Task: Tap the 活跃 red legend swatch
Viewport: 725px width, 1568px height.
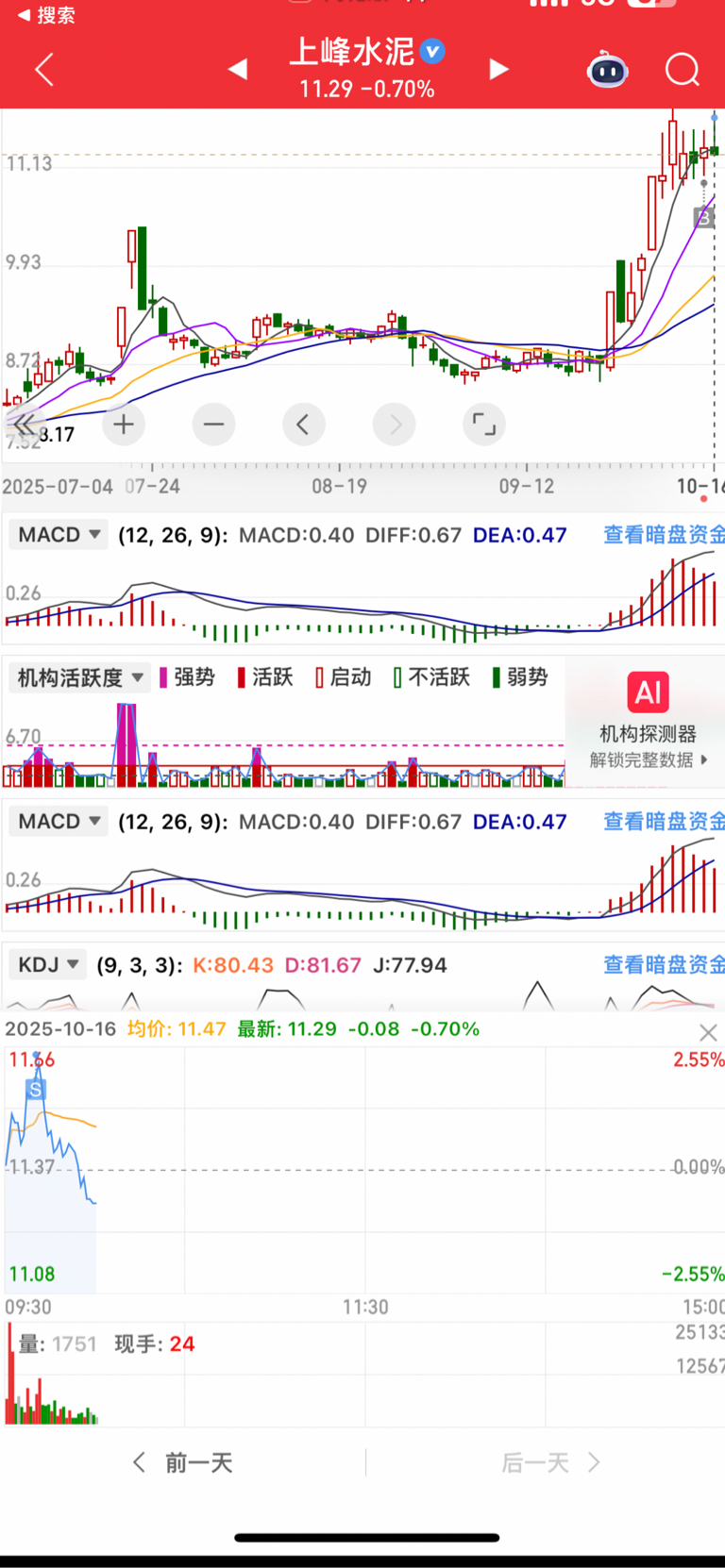Action: click(242, 677)
